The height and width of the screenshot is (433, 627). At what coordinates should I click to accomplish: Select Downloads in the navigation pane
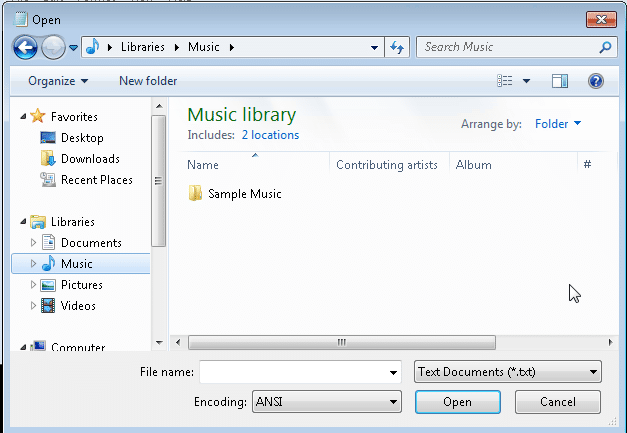(89, 159)
